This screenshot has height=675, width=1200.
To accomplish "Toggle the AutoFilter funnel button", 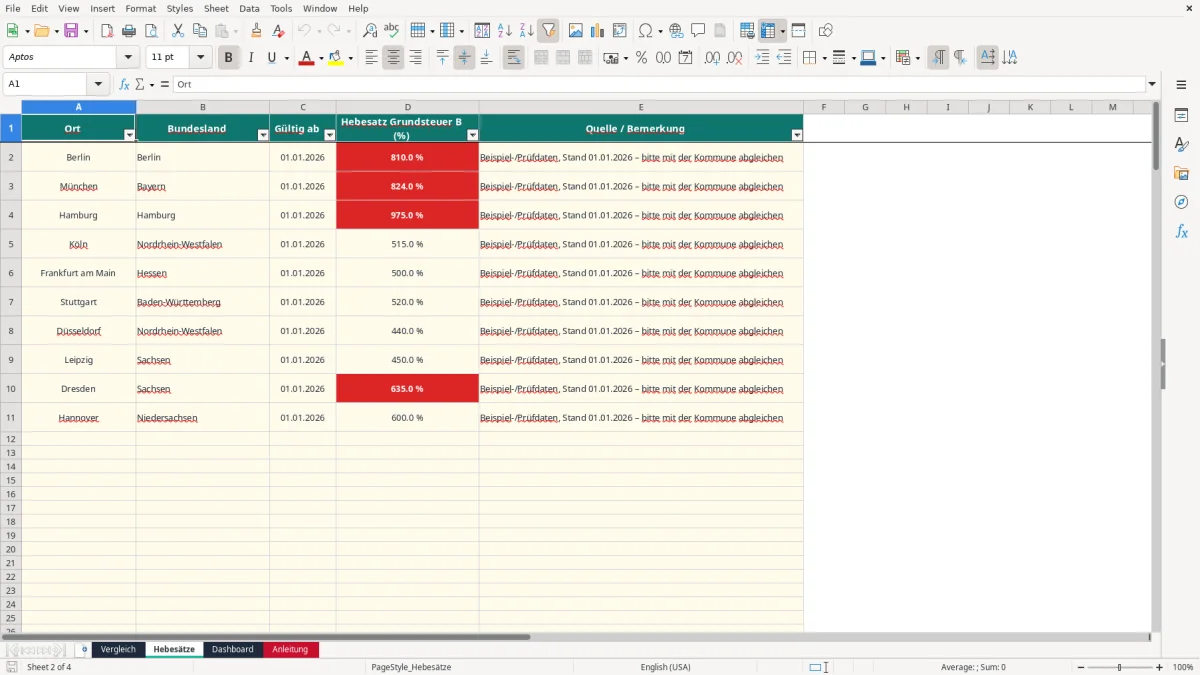I will tap(549, 31).
